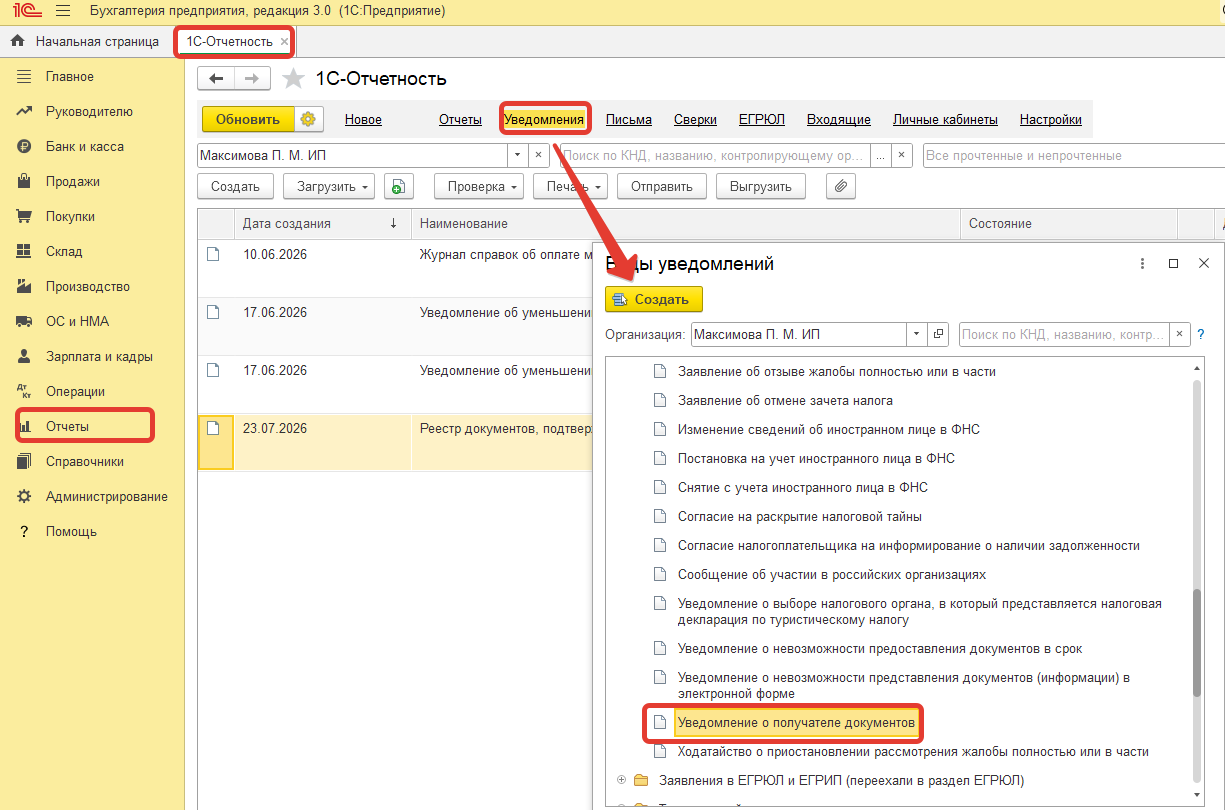Click the Помощь question mark icon
The width and height of the screenshot is (1225, 810).
(25, 532)
